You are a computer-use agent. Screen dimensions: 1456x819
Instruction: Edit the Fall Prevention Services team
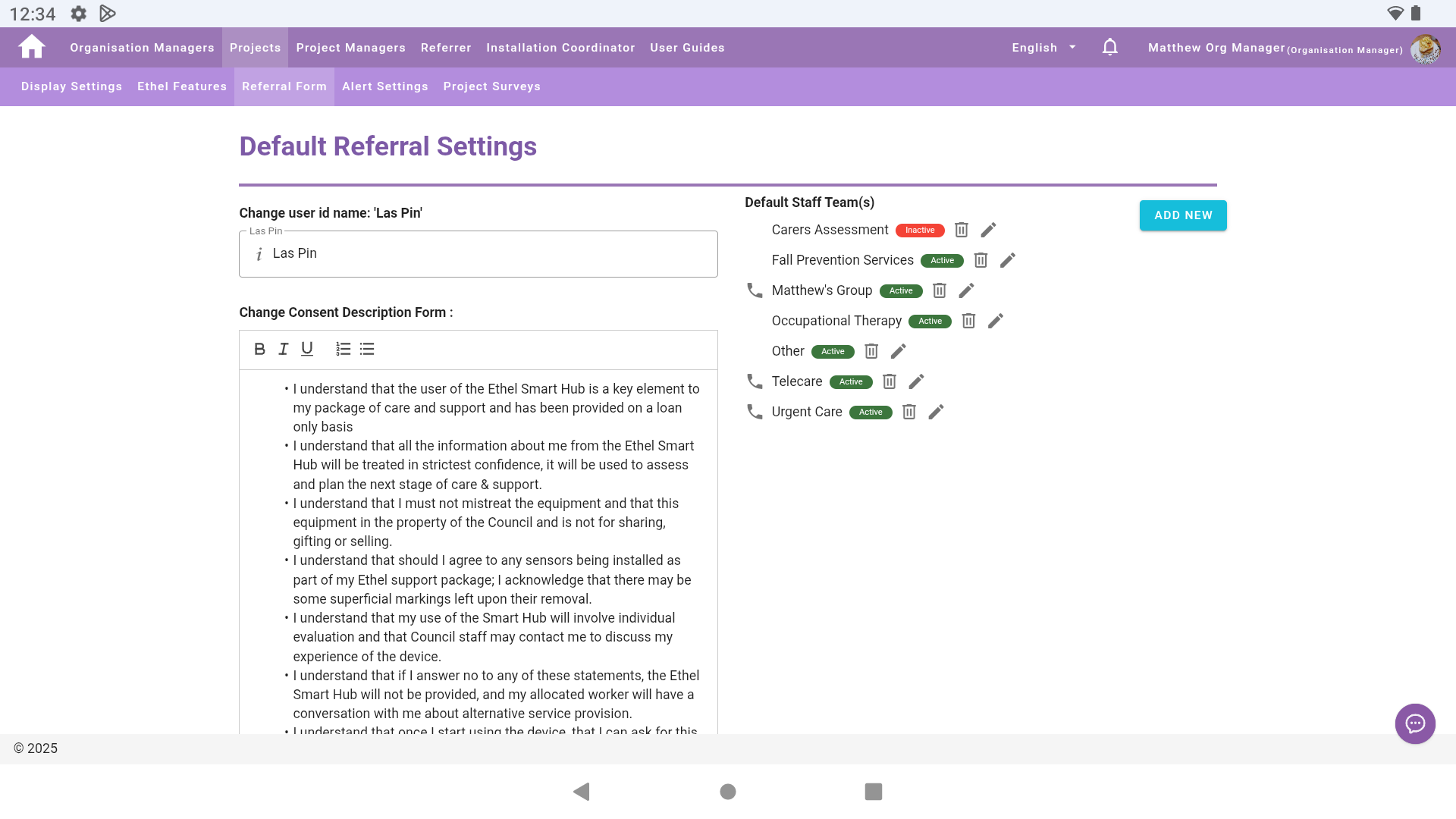(1008, 260)
